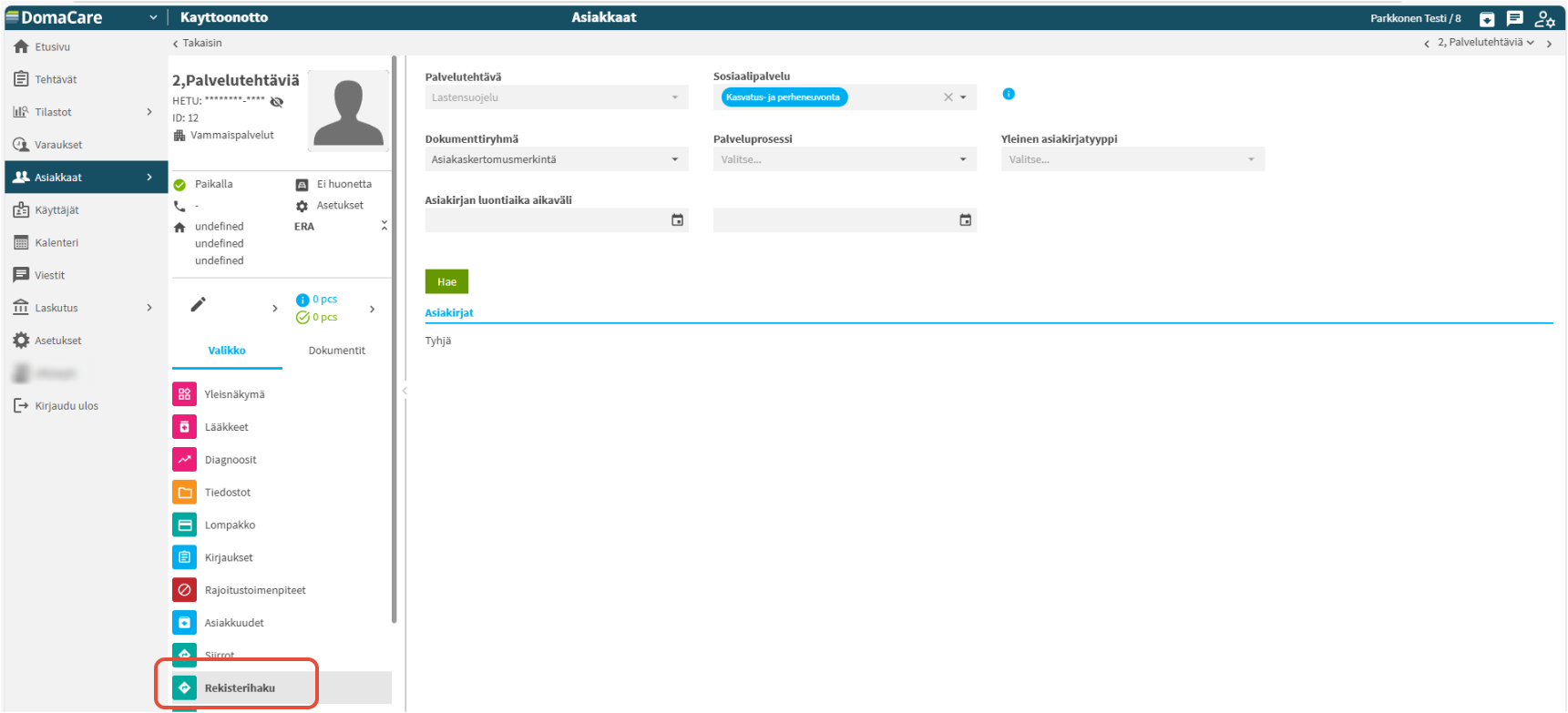Open the end date calendar picker
The image size is (1568, 713).
pos(966,220)
